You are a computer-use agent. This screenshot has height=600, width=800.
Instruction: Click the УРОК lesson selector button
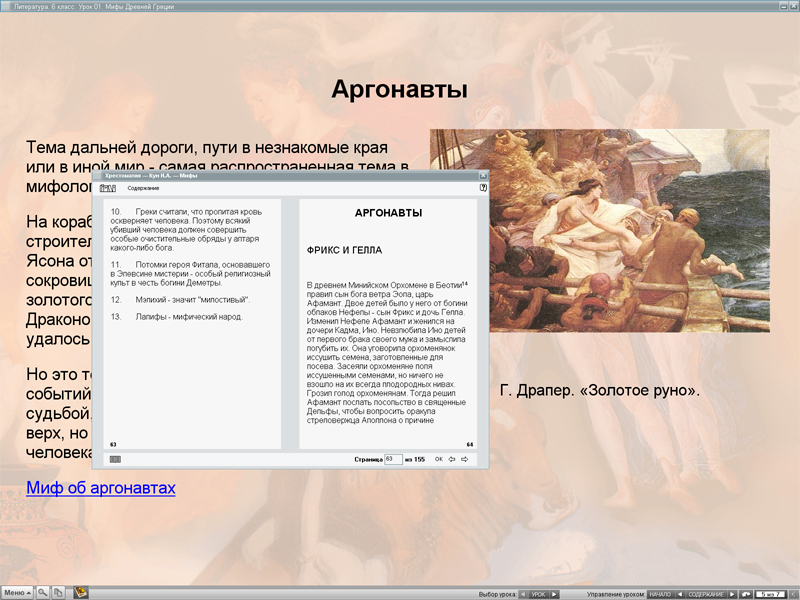[539, 594]
